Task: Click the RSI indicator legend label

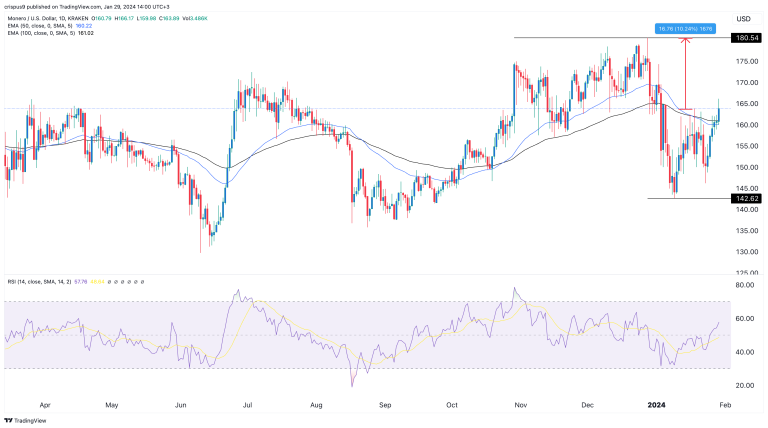Action: coord(39,282)
